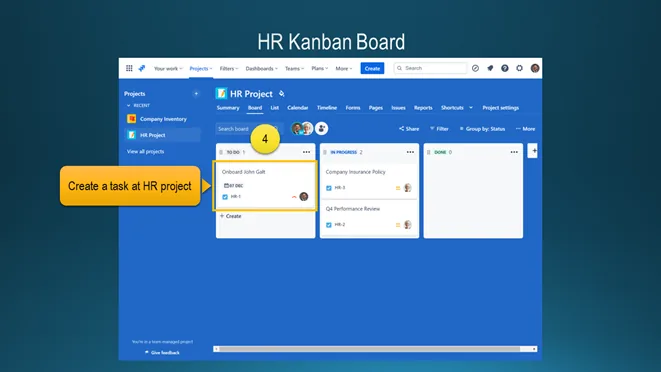Open the IN PROGRESS column three-dot menu
Image resolution: width=661 pixels, height=372 pixels.
pos(410,152)
